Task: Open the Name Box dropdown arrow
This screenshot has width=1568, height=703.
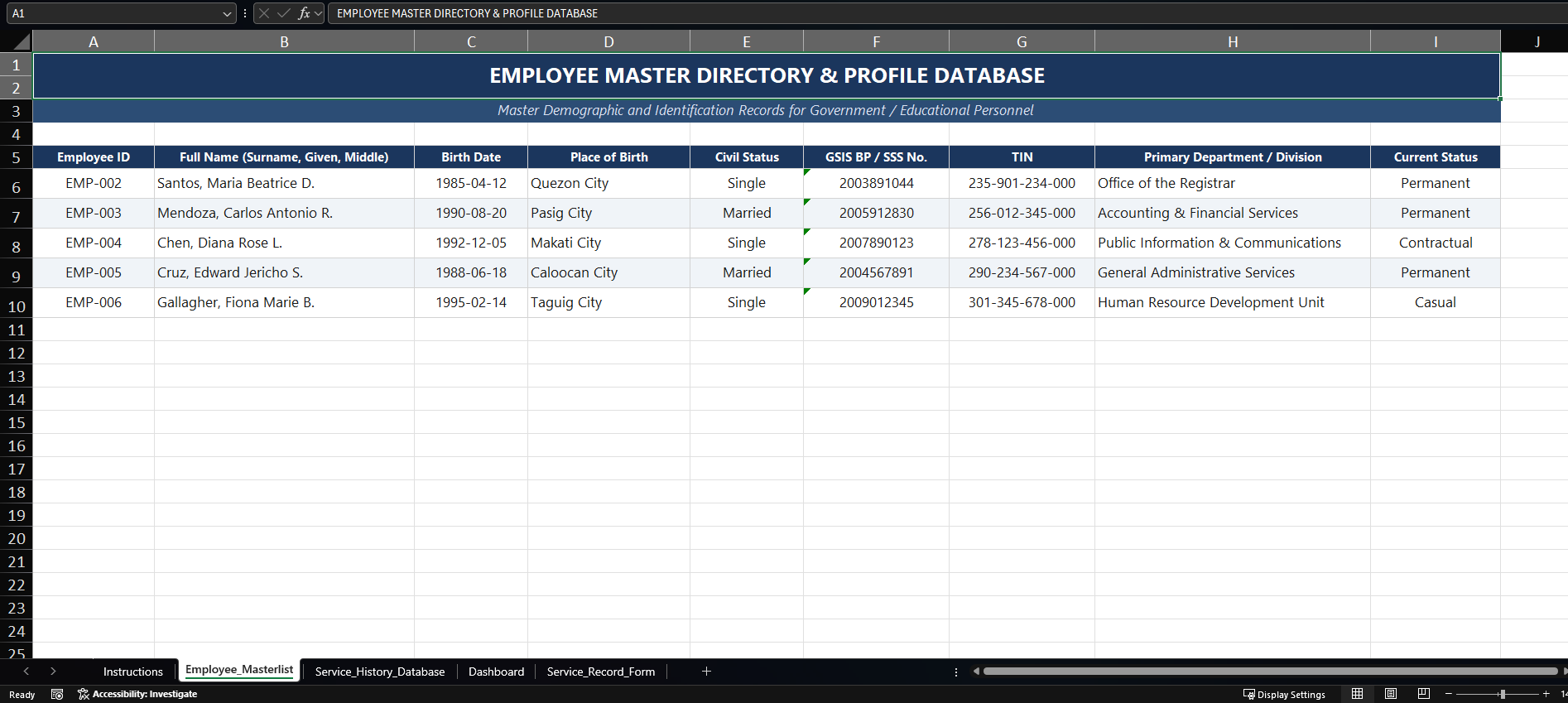Action: point(227,13)
